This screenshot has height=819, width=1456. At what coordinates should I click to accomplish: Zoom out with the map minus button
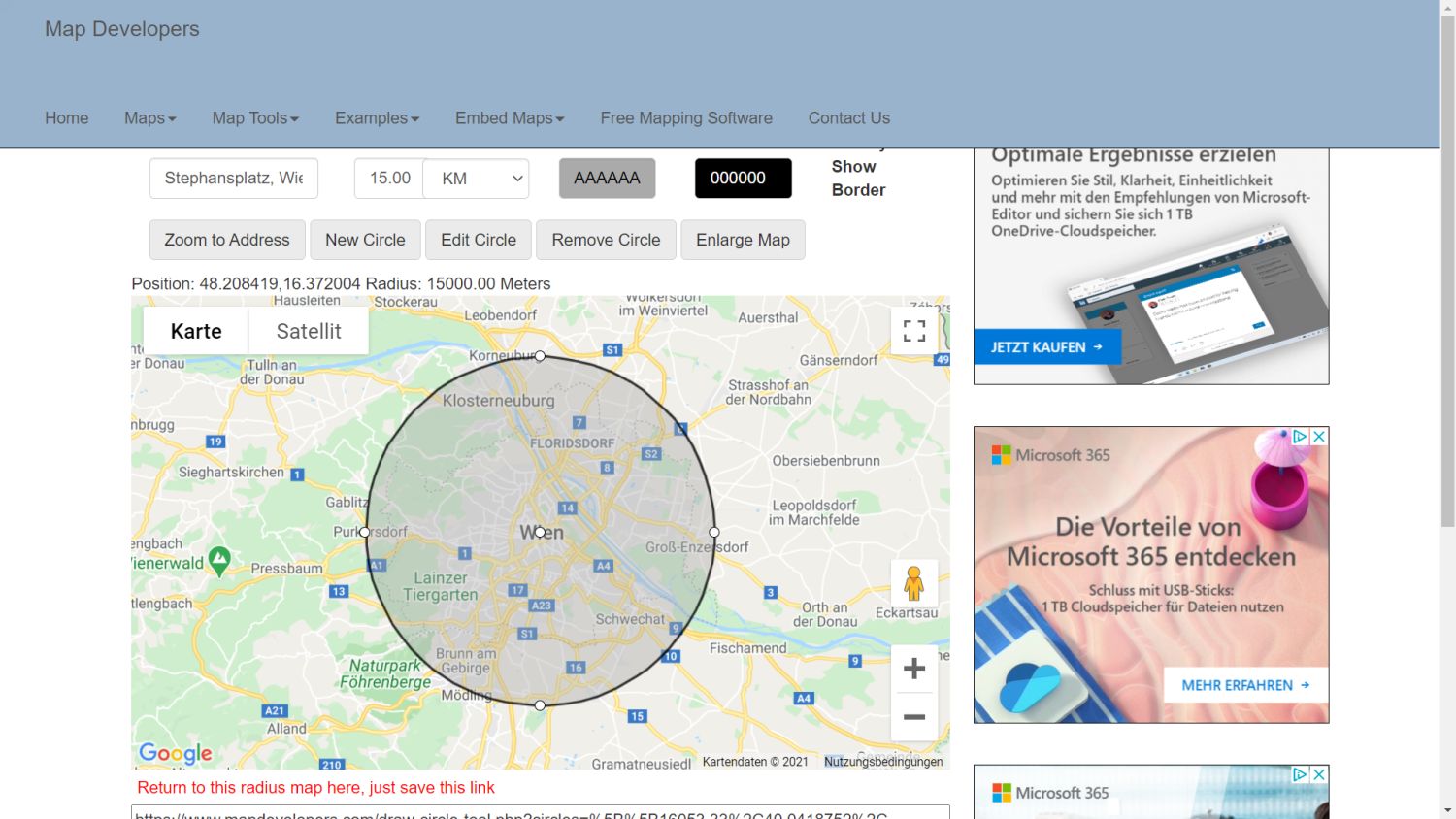point(913,717)
